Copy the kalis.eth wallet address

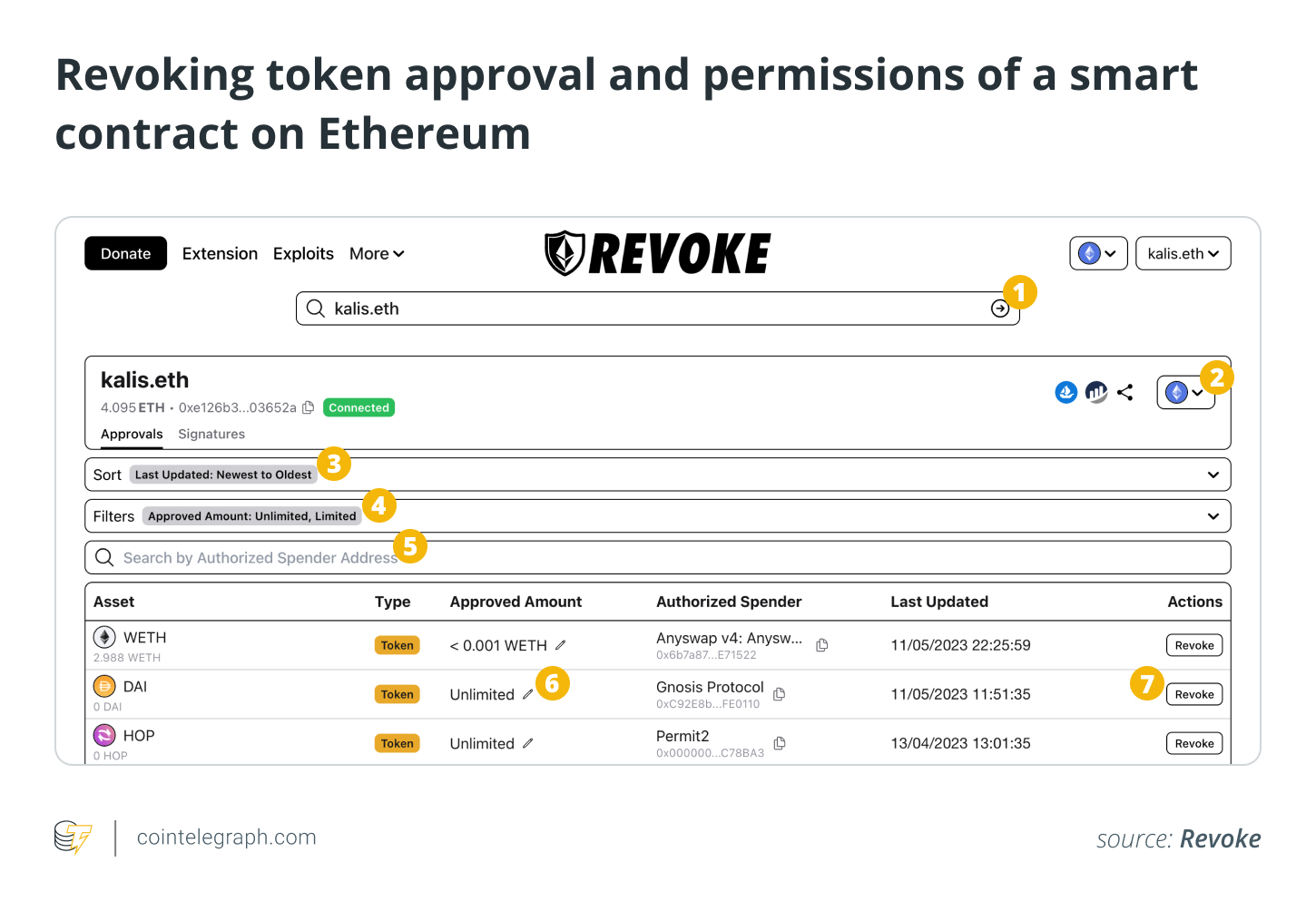pos(309,408)
